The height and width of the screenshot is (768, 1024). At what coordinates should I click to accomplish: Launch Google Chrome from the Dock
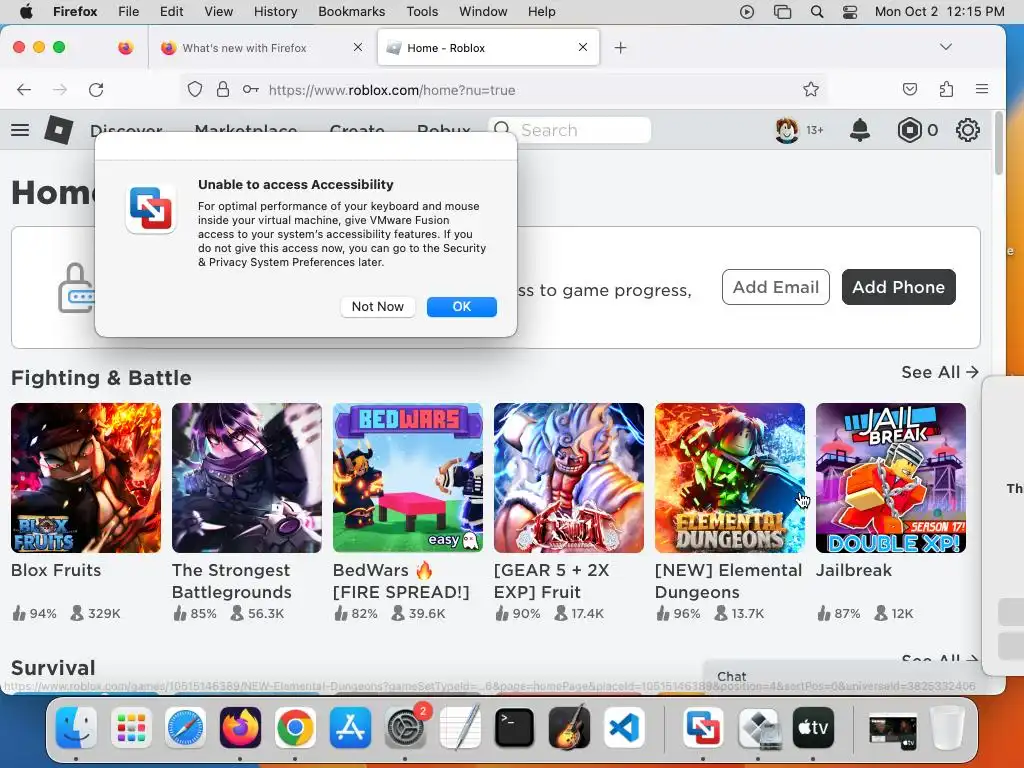(295, 728)
